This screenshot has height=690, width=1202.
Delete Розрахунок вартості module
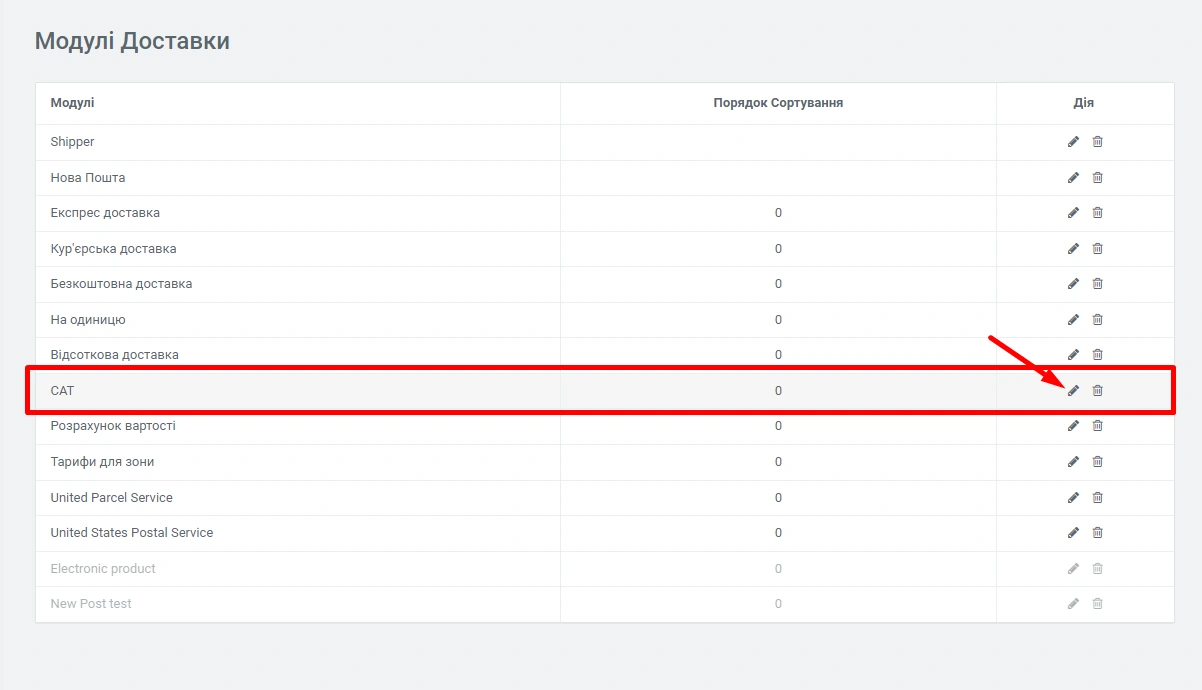pos(1097,426)
